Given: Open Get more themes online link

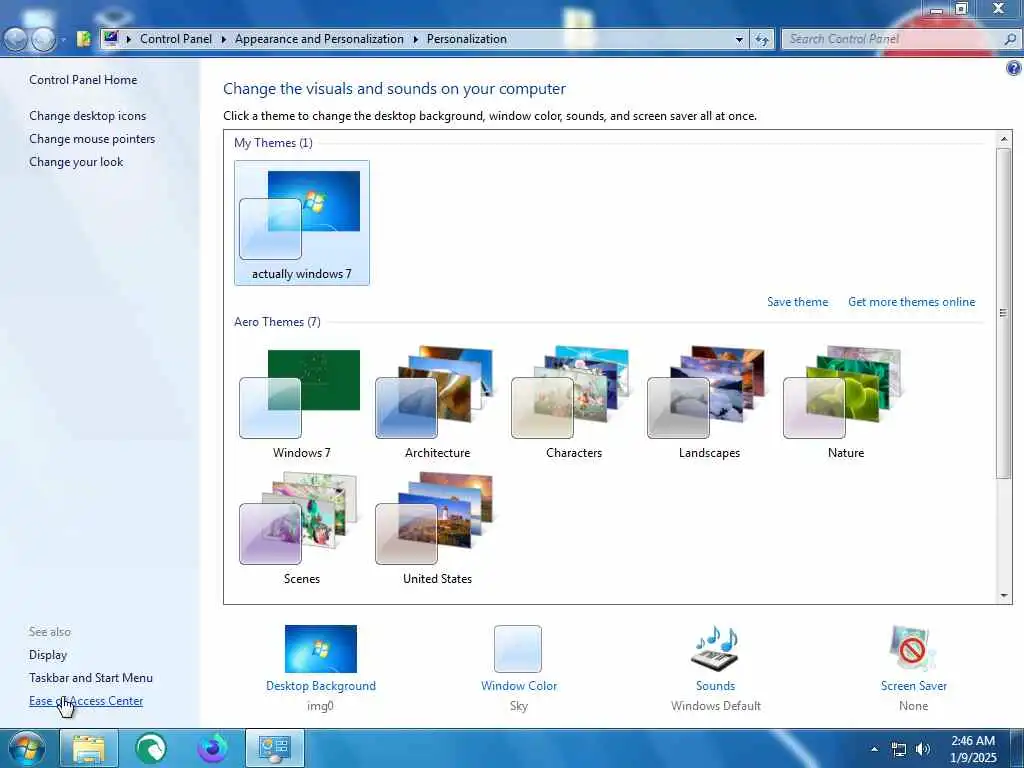Looking at the screenshot, I should coord(911,302).
